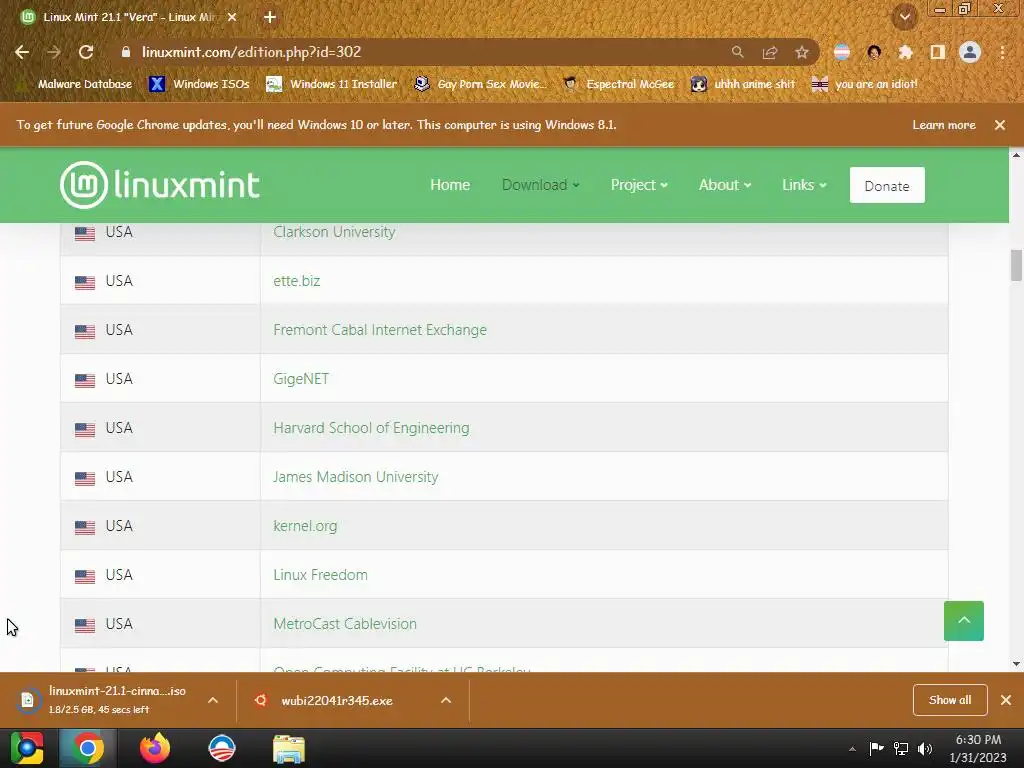Screen dimensions: 1024x768
Task: Open the Action Center flag icon
Action: pos(876,748)
